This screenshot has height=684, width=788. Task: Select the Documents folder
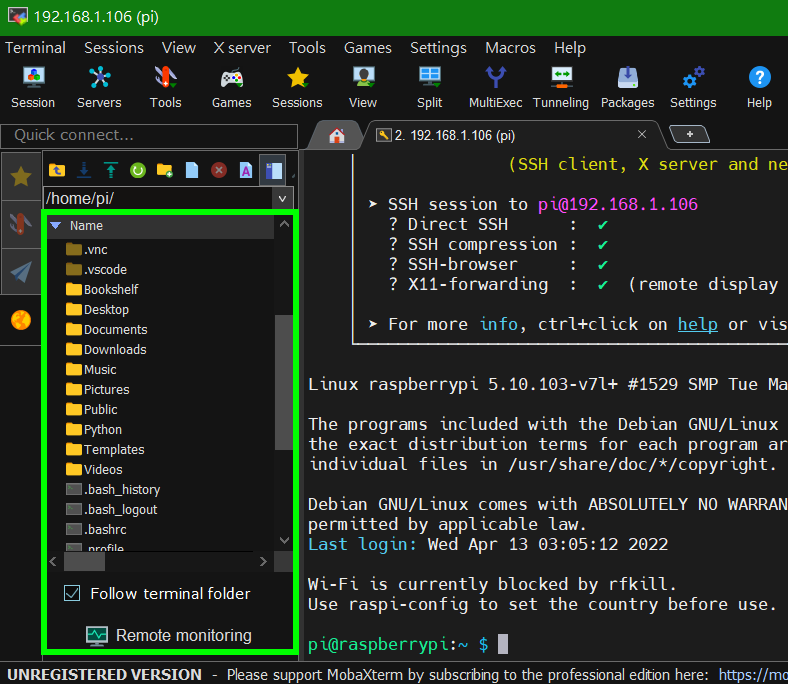point(107,330)
